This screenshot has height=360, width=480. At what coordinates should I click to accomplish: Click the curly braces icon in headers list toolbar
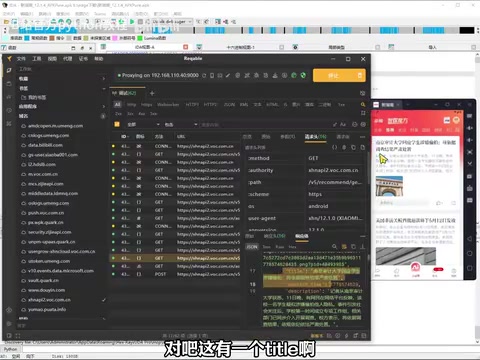click(335, 147)
